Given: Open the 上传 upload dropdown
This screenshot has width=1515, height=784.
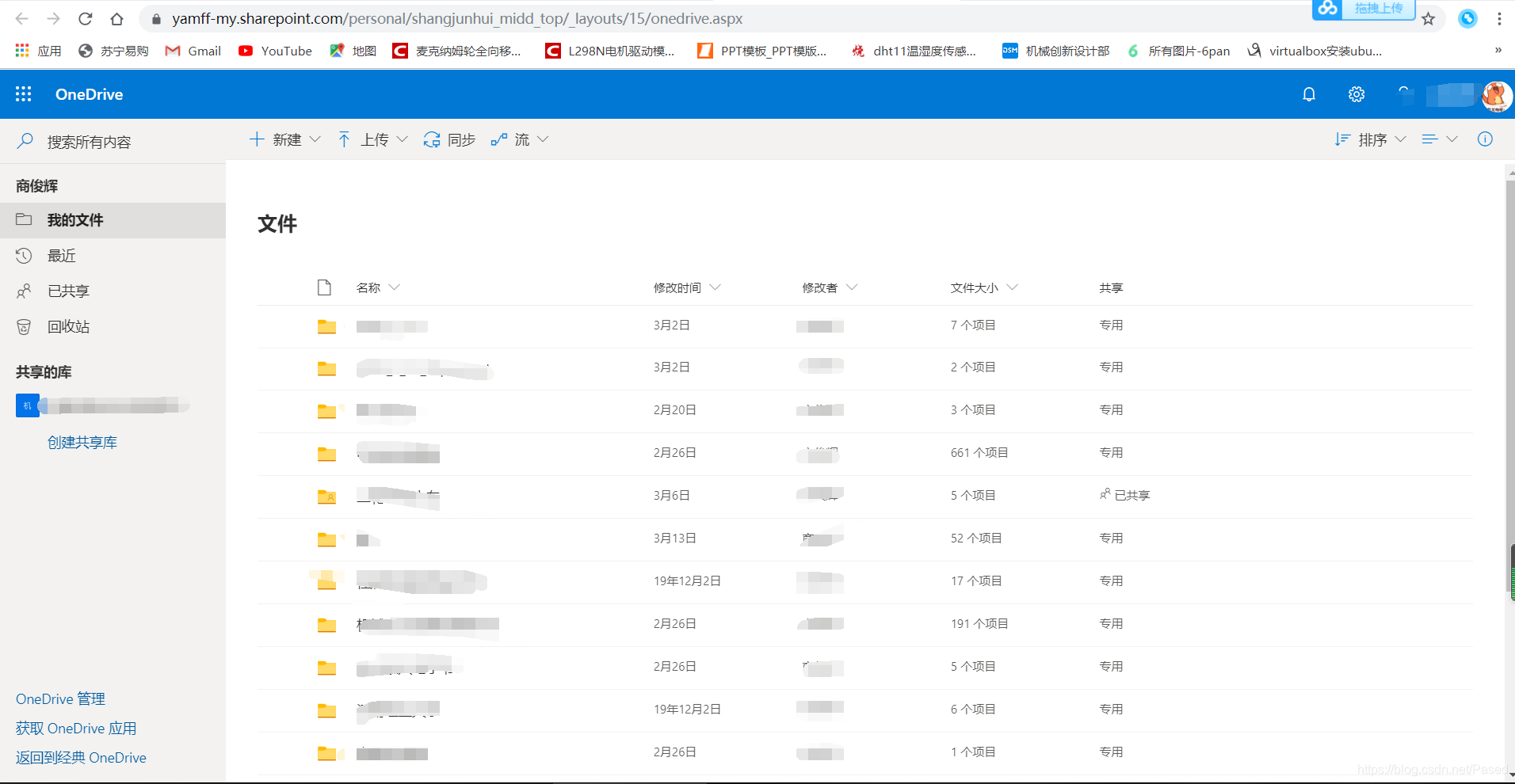Looking at the screenshot, I should point(372,139).
